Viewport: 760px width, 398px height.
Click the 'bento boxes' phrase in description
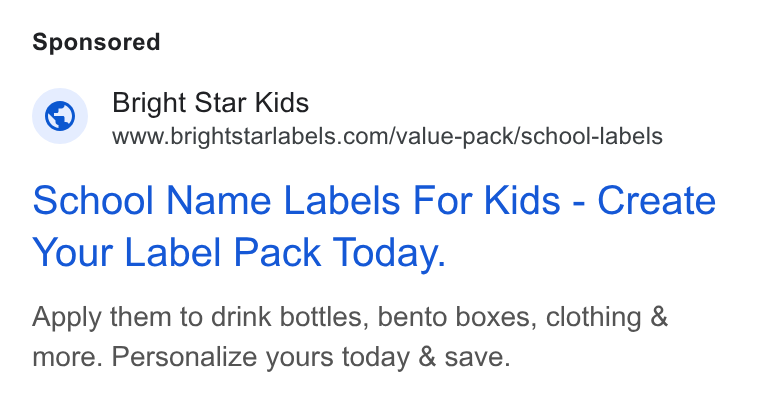coord(457,317)
